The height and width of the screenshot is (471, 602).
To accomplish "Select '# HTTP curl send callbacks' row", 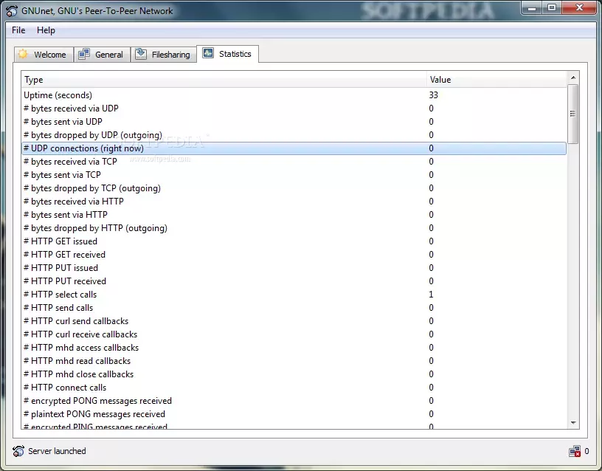I will 294,321.
